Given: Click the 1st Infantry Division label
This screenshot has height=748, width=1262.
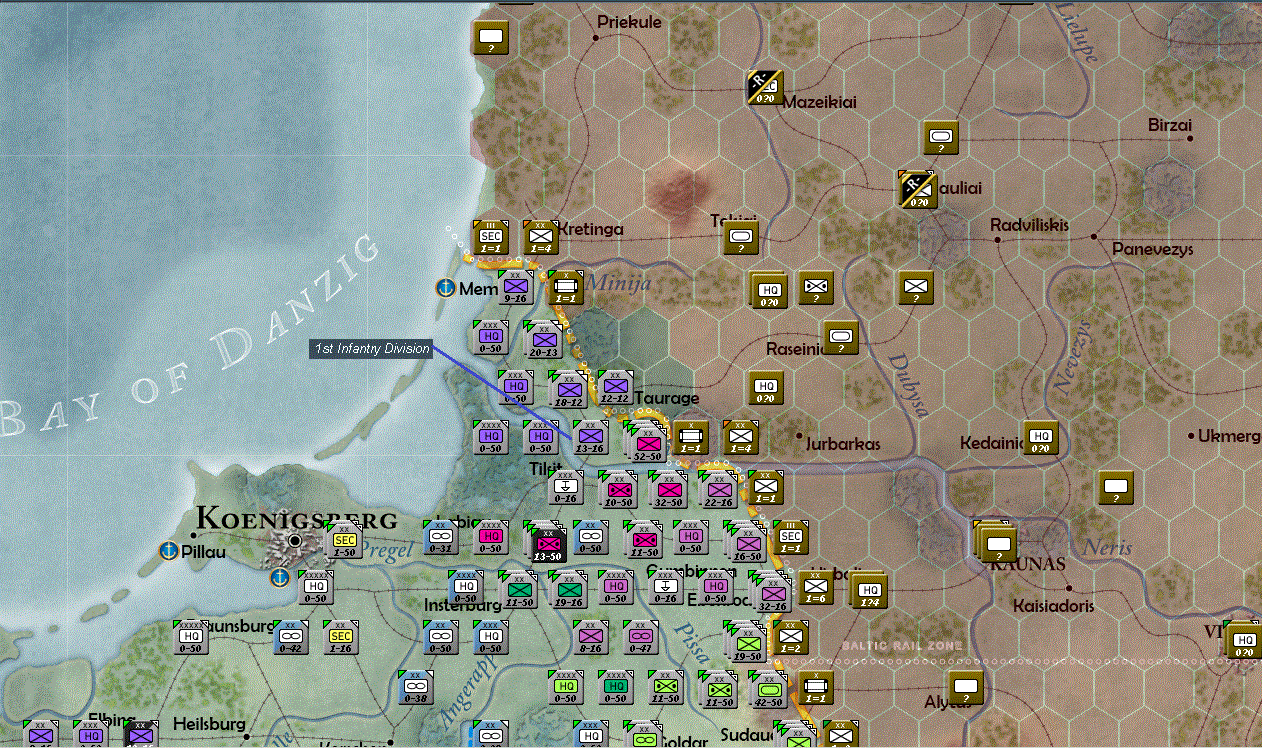Looking at the screenshot, I should [x=372, y=349].
